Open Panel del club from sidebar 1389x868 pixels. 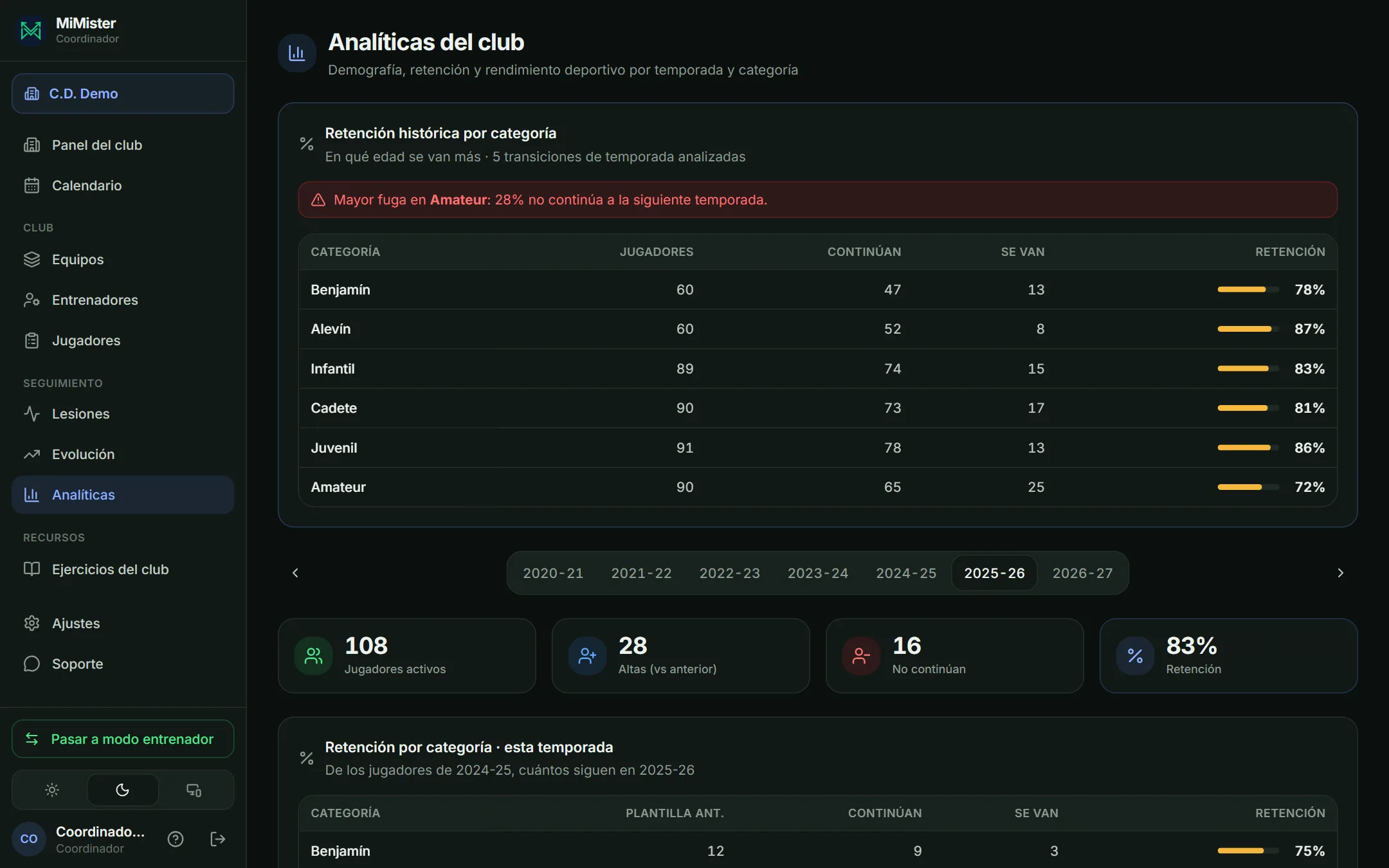123,145
